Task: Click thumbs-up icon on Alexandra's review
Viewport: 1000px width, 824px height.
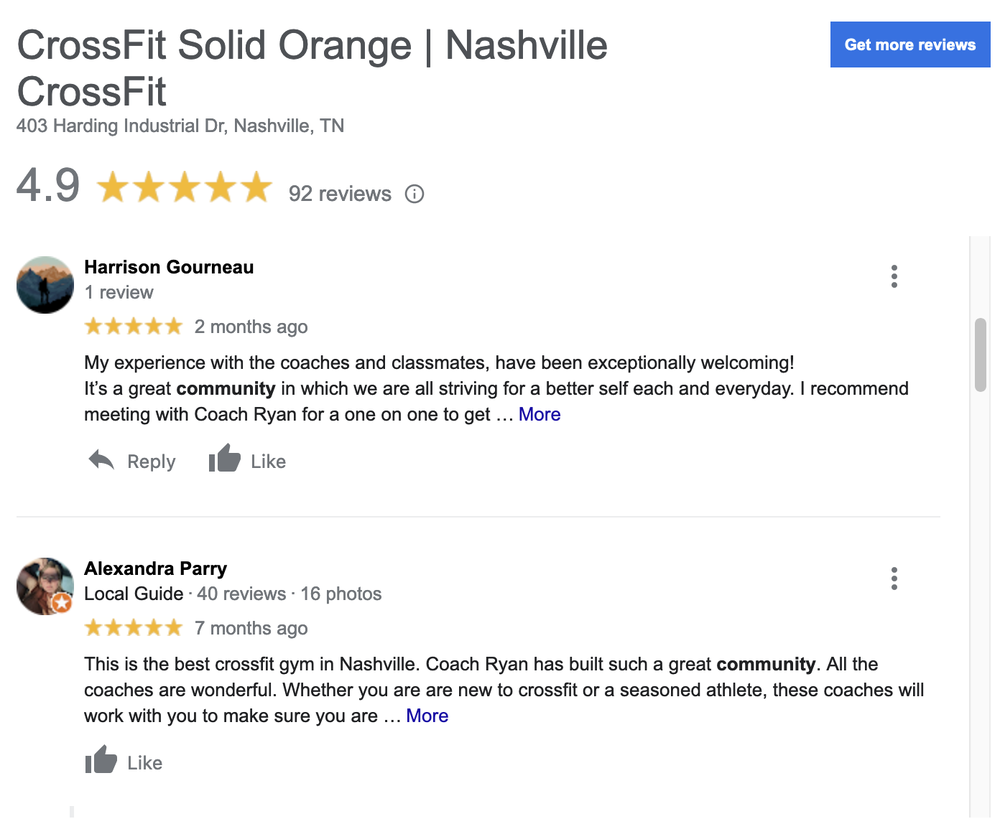Action: 101,761
